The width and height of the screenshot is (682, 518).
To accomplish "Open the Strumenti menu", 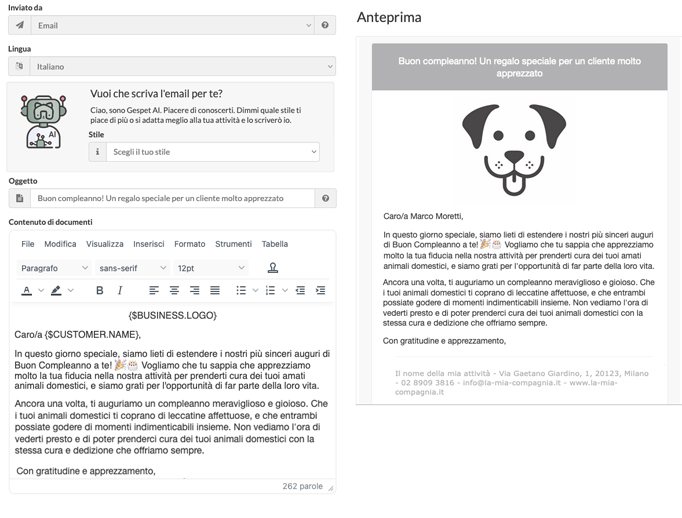I will tap(234, 244).
